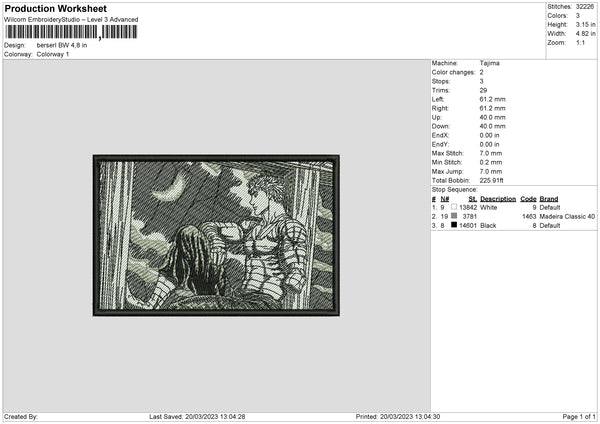Click the barcode under the worksheet title
This screenshot has height=424, width=600.
tap(71, 32)
